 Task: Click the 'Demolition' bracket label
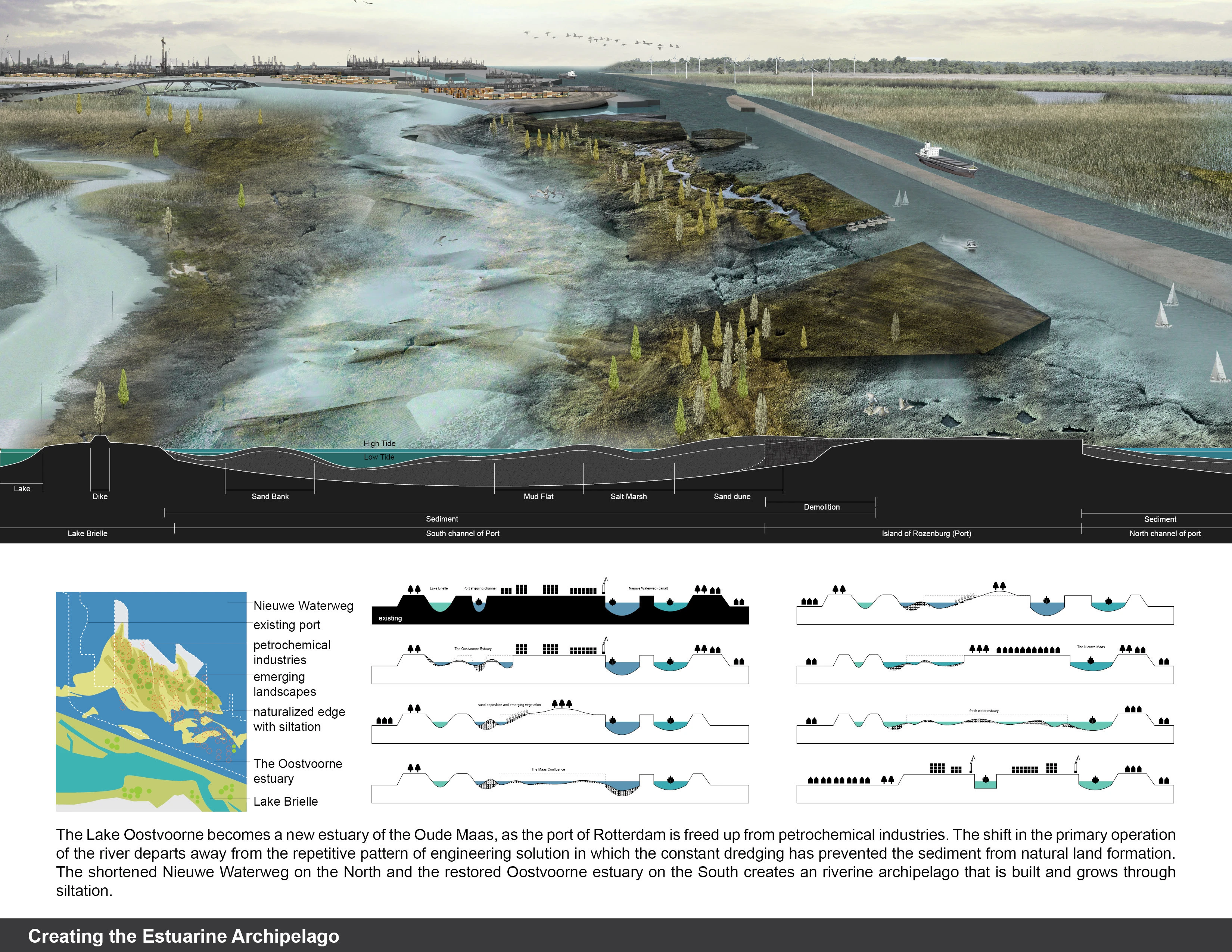click(x=822, y=507)
